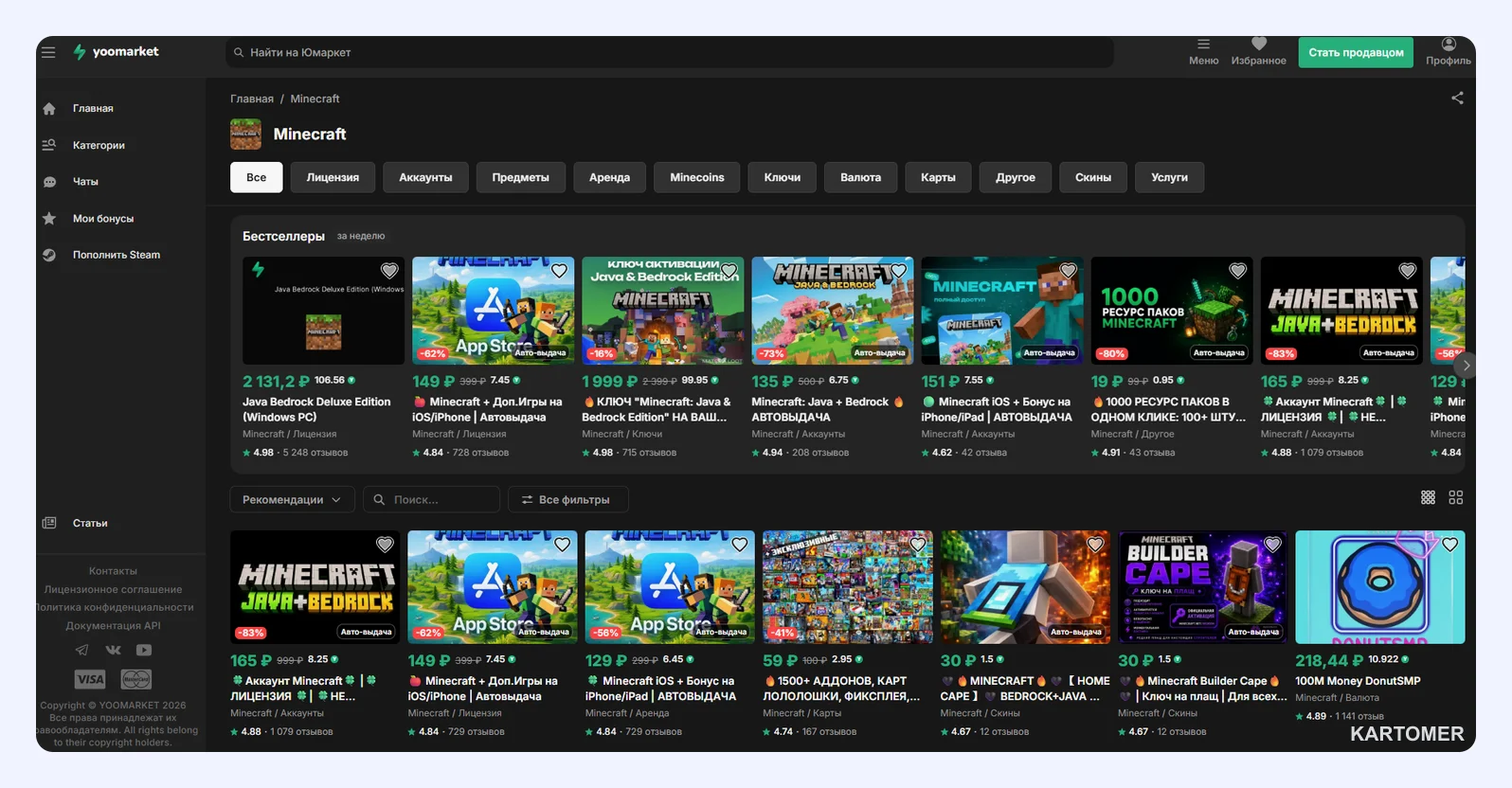
Task: Select the Все category tab
Action: click(257, 177)
